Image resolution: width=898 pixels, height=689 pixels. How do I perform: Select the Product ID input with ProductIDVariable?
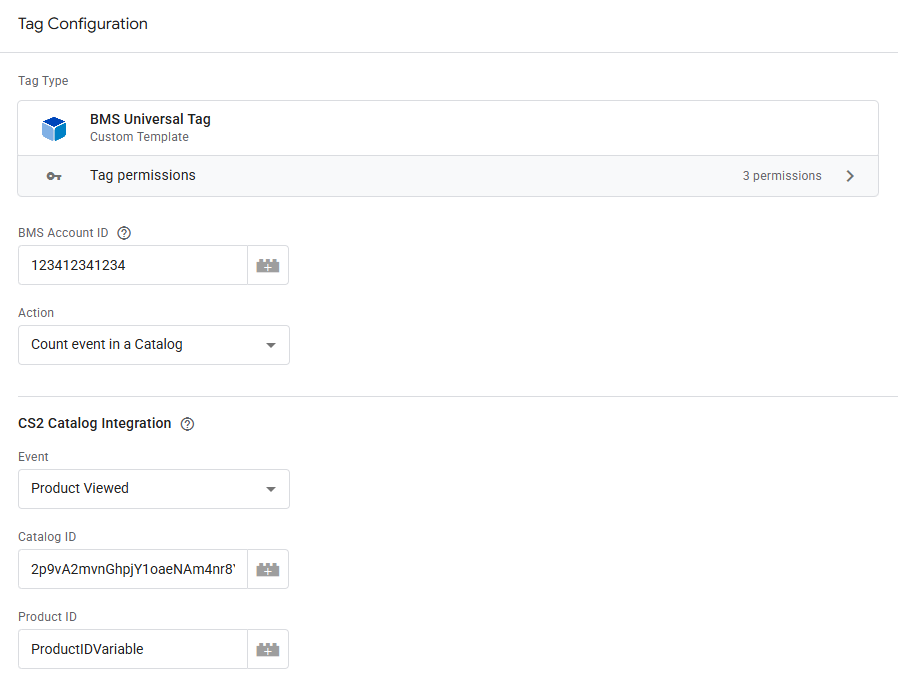click(133, 649)
